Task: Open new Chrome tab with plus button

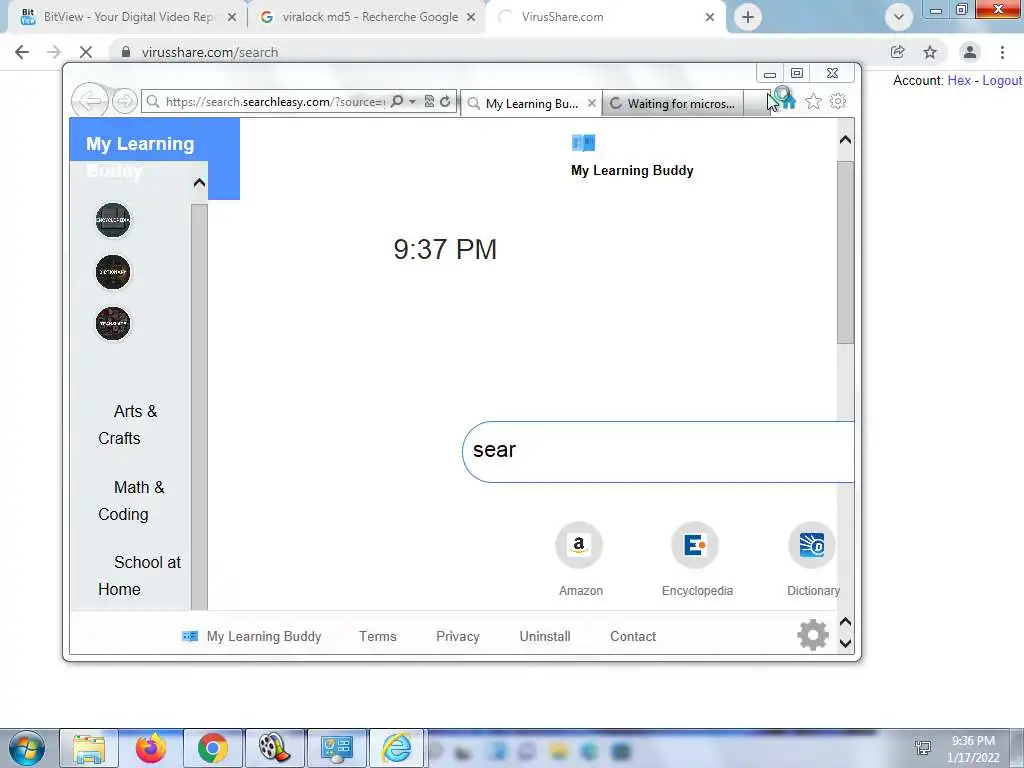Action: (x=748, y=17)
